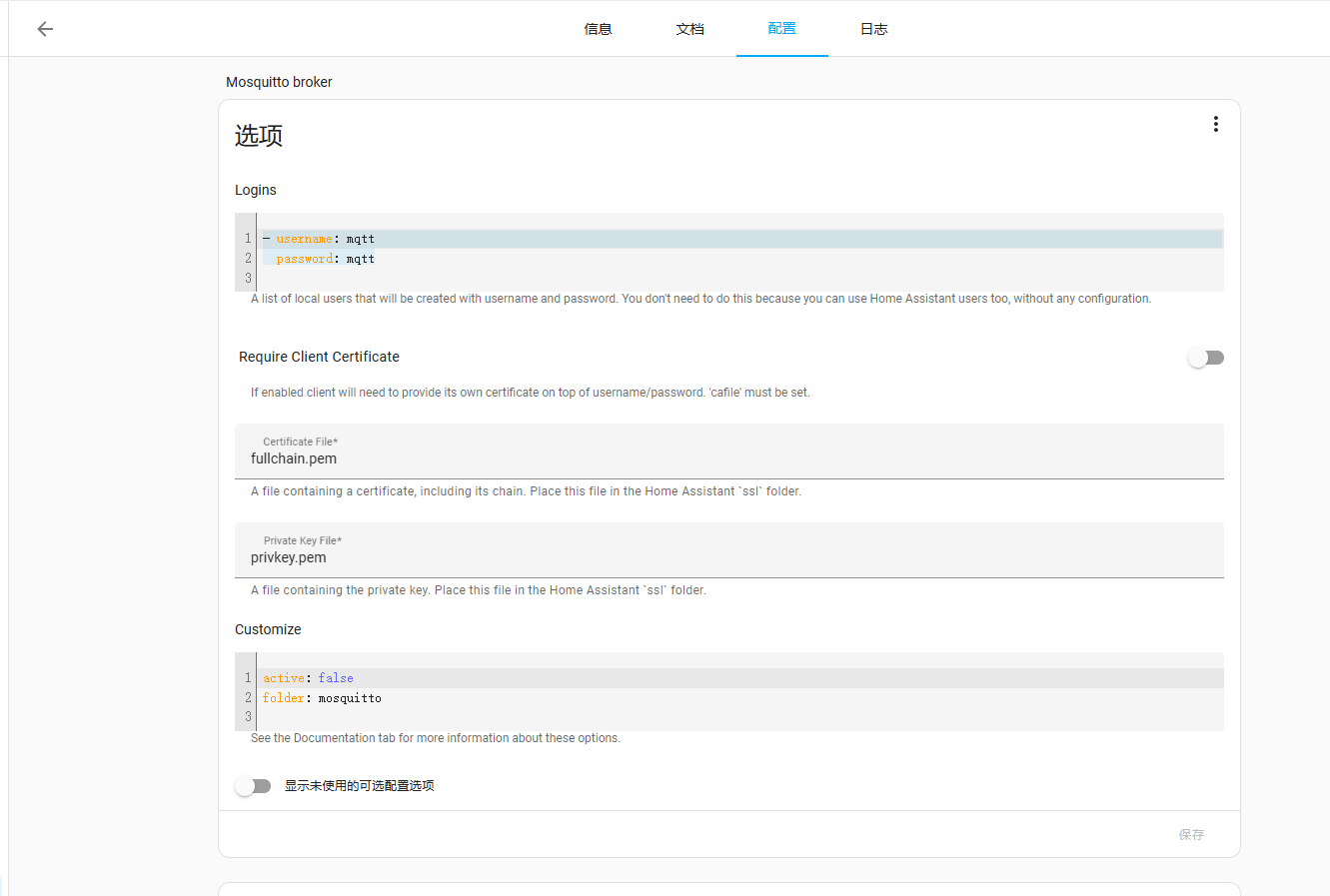Click the Require Client Certificate label
The image size is (1330, 896).
coord(319,357)
